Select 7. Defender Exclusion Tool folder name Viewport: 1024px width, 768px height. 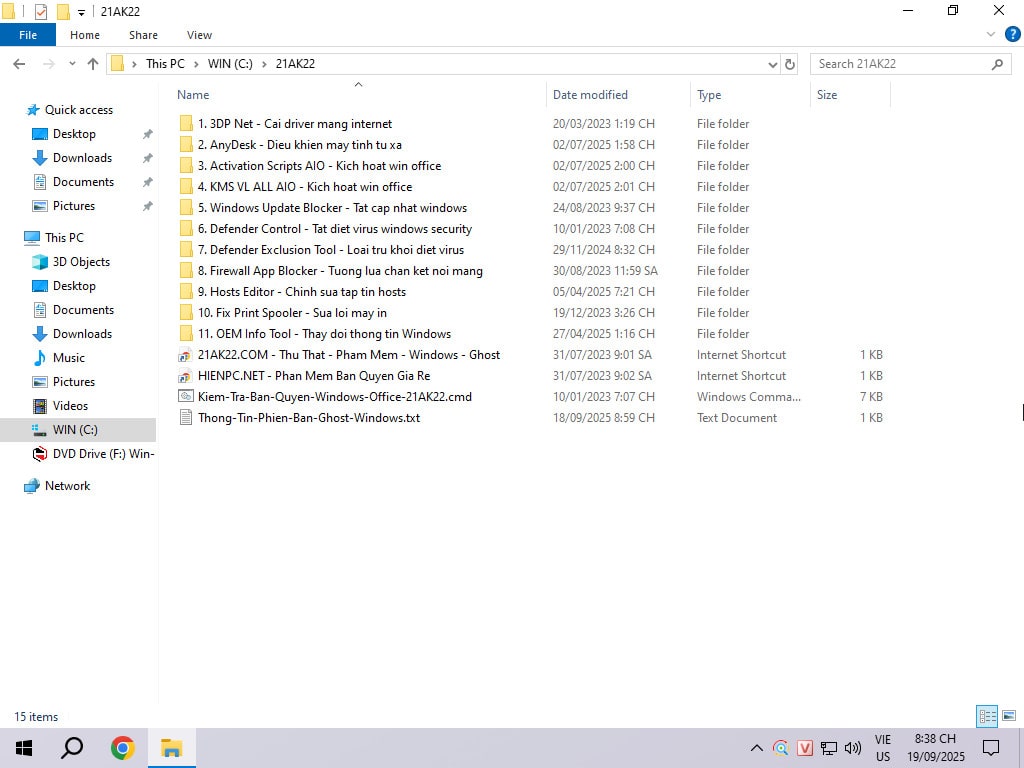point(331,249)
